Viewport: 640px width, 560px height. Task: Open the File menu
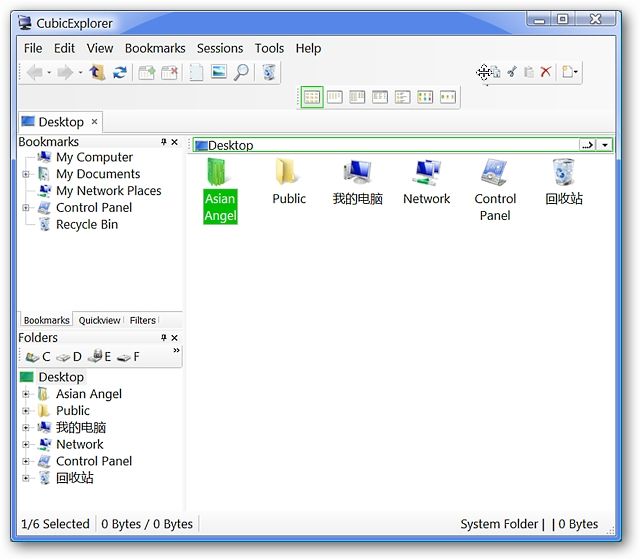[33, 48]
